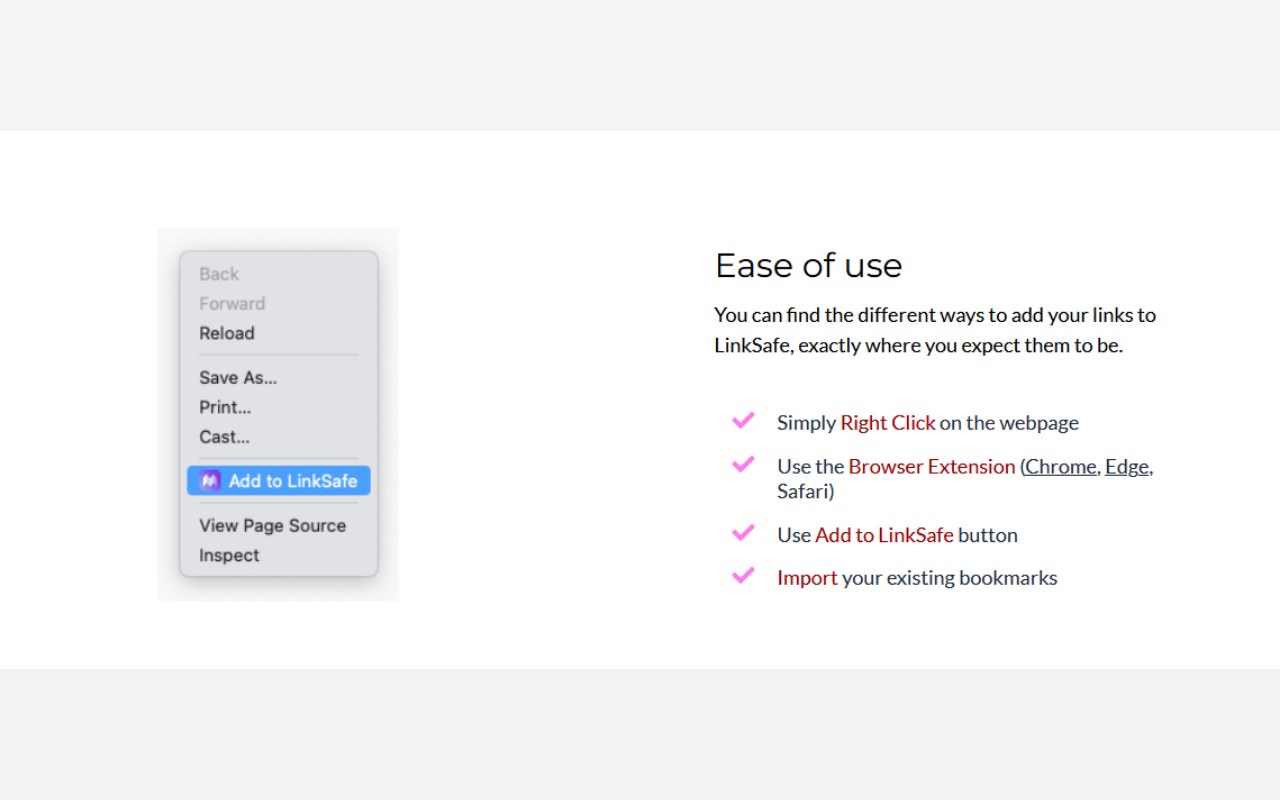This screenshot has height=800, width=1280.
Task: Click the red Import text
Action: tap(807, 578)
